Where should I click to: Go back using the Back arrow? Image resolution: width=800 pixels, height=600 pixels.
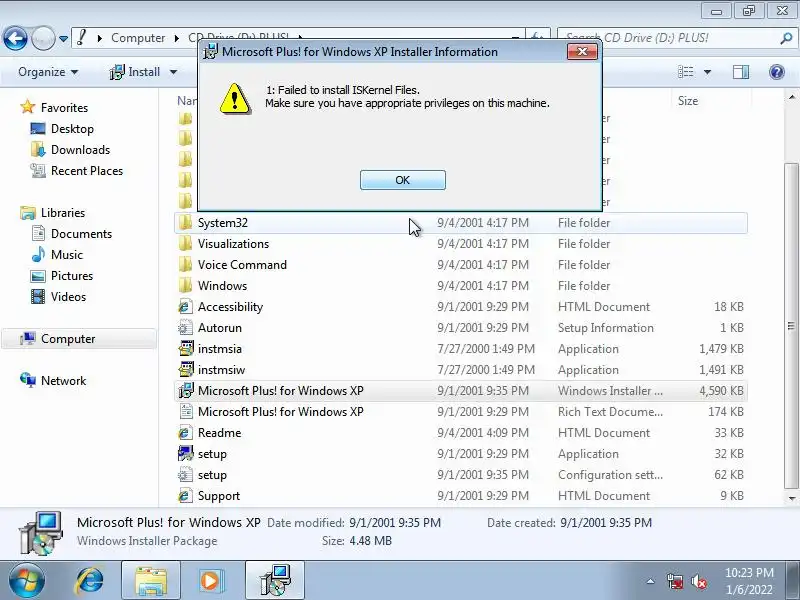point(15,38)
